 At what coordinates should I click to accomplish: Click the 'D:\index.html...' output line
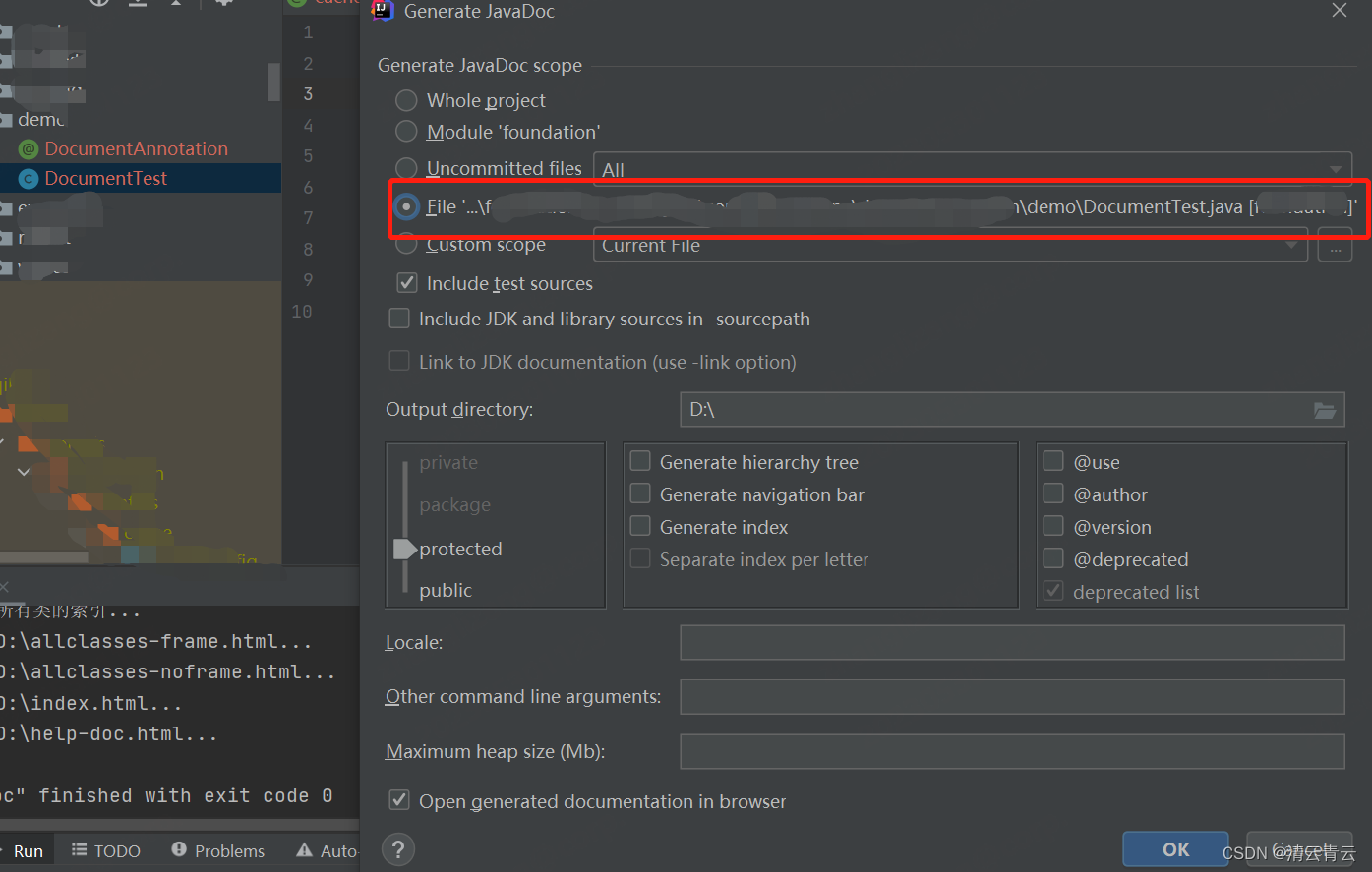[90, 703]
